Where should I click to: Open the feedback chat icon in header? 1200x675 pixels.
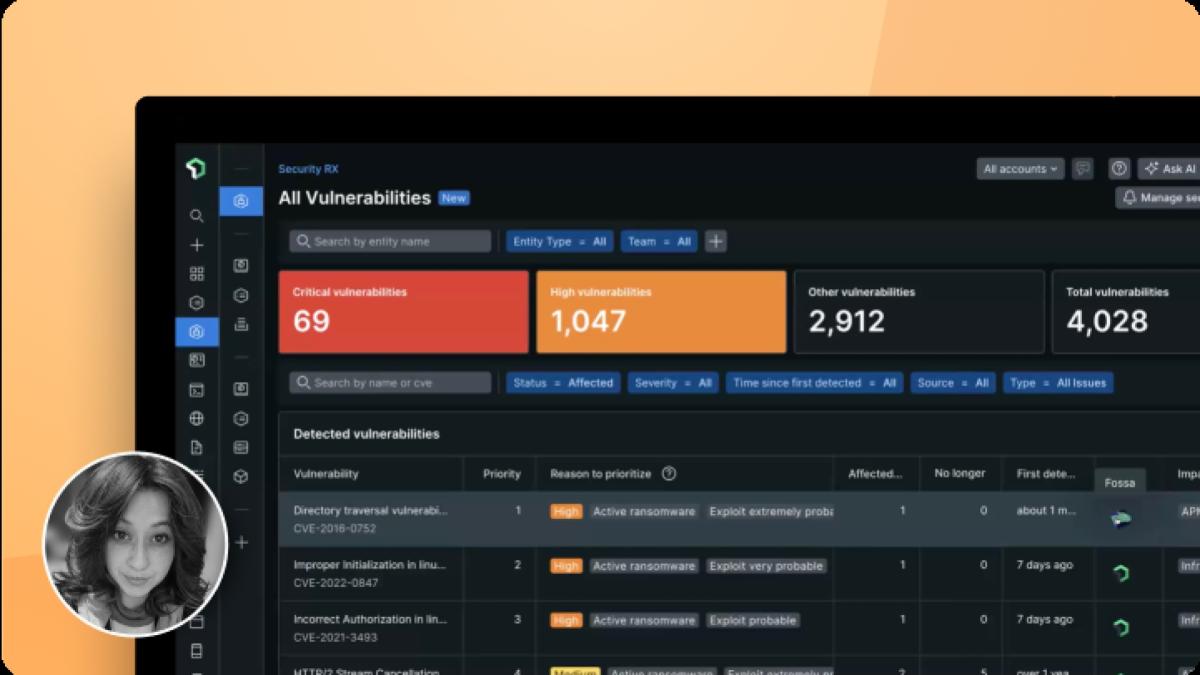click(x=1082, y=169)
